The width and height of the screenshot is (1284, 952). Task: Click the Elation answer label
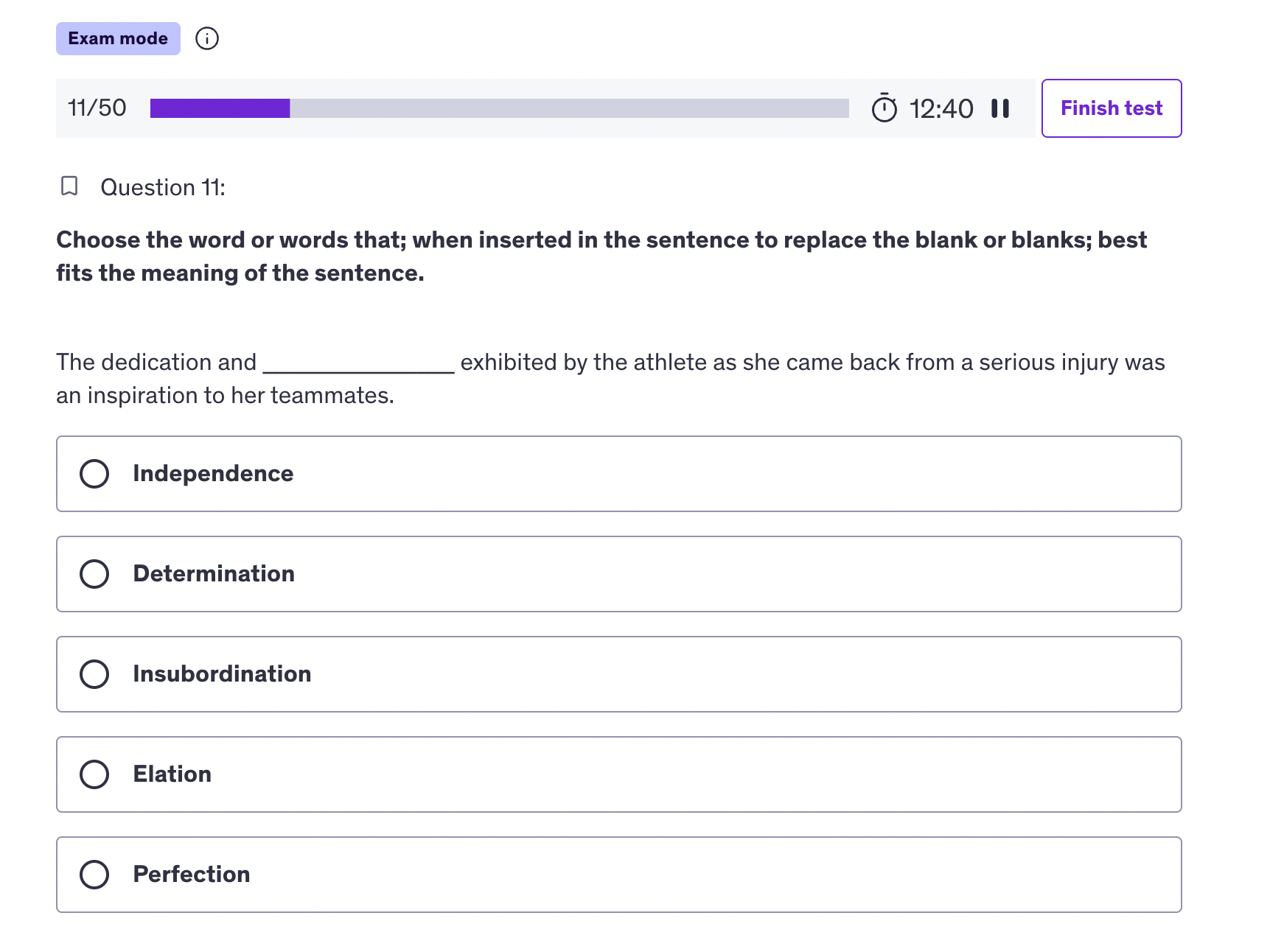click(x=172, y=774)
